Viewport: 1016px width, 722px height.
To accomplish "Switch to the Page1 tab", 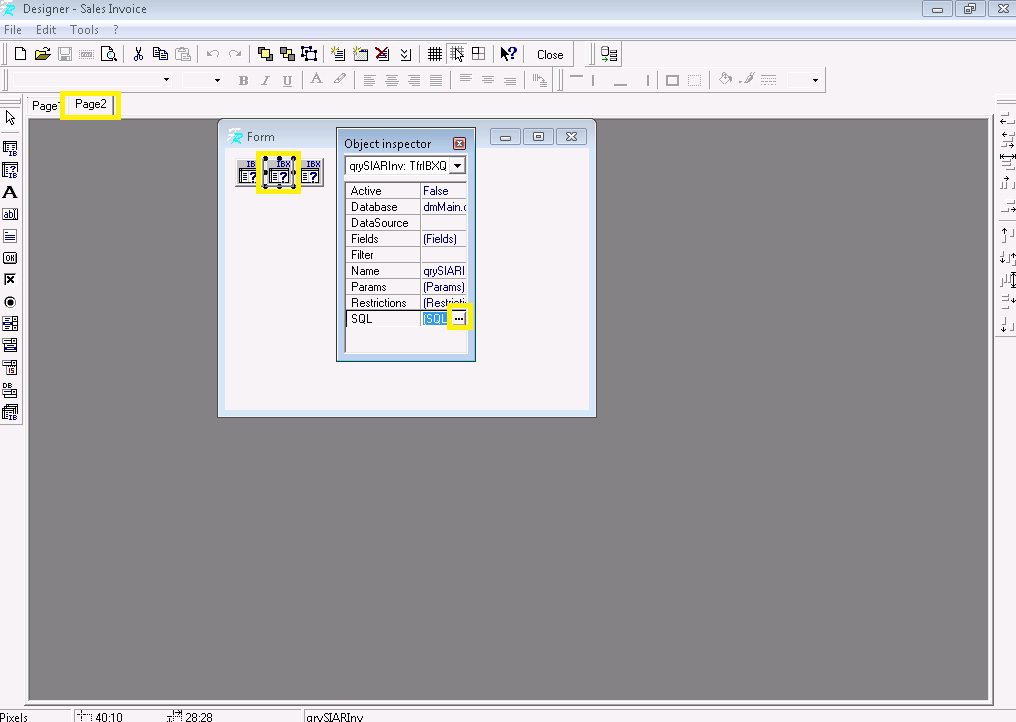I will (x=44, y=106).
